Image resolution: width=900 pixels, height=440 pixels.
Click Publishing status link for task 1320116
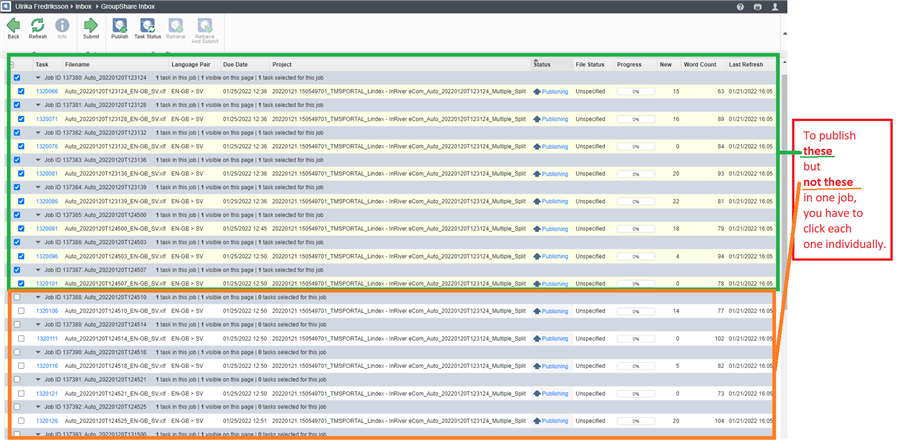[554, 366]
